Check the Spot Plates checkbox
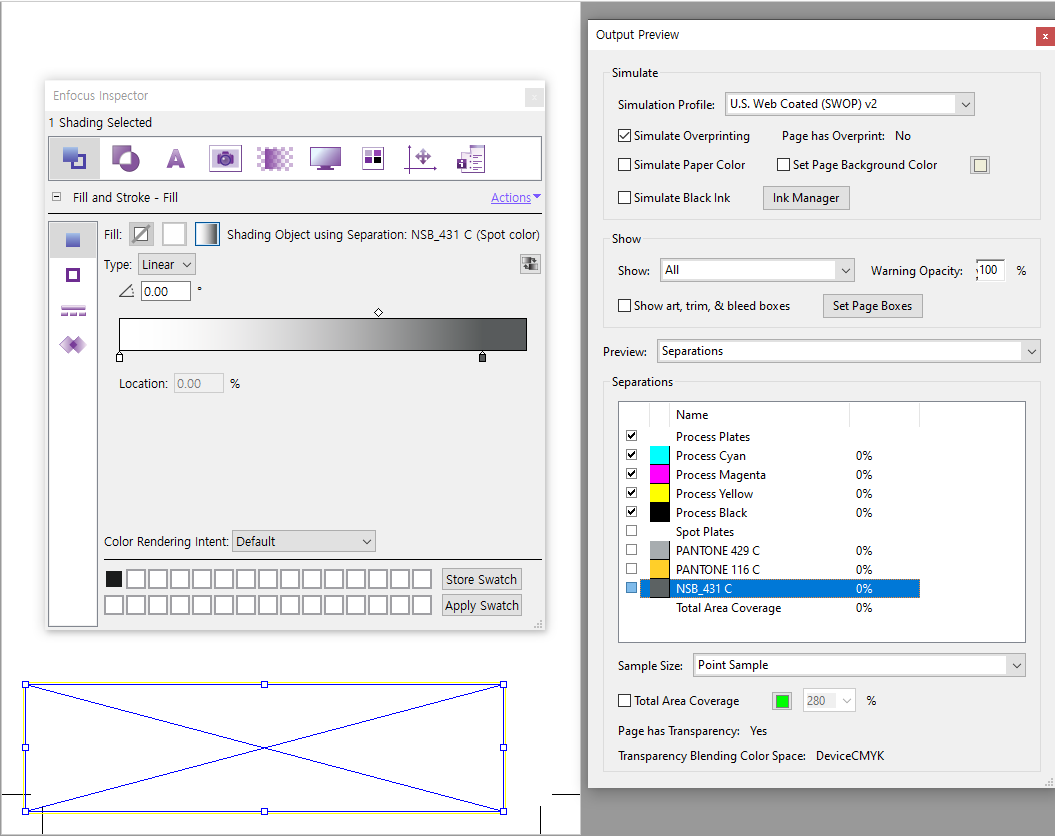1055x836 pixels. 631,531
